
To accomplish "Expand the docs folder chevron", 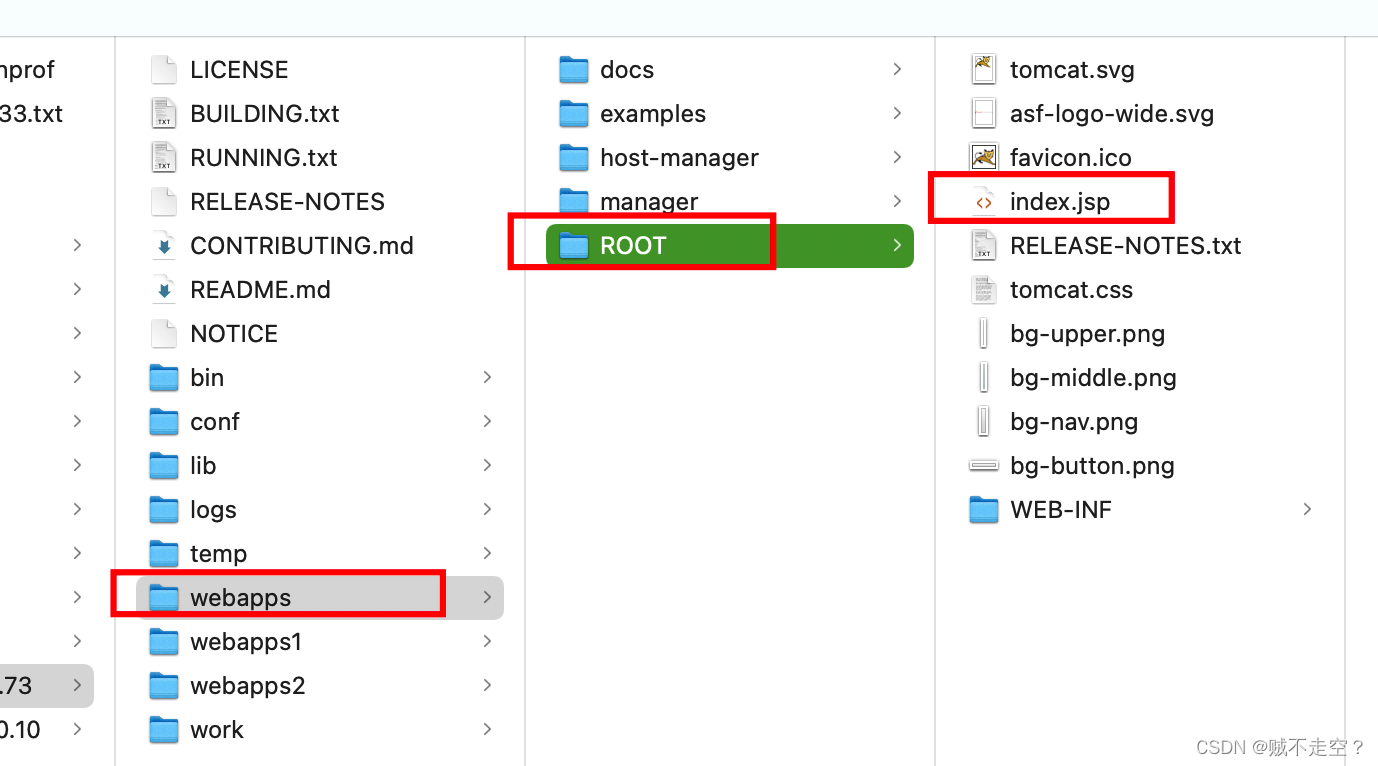I will point(897,69).
